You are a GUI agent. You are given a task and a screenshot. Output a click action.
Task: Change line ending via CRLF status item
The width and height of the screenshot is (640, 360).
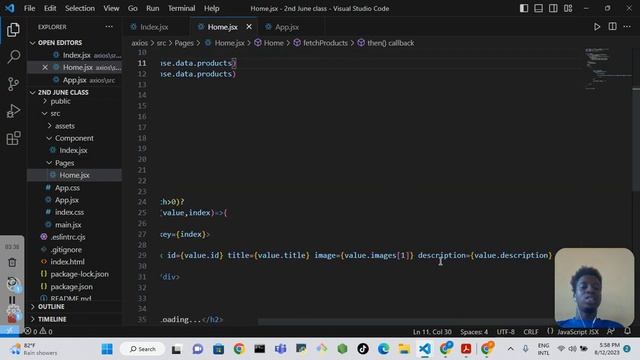coord(531,332)
